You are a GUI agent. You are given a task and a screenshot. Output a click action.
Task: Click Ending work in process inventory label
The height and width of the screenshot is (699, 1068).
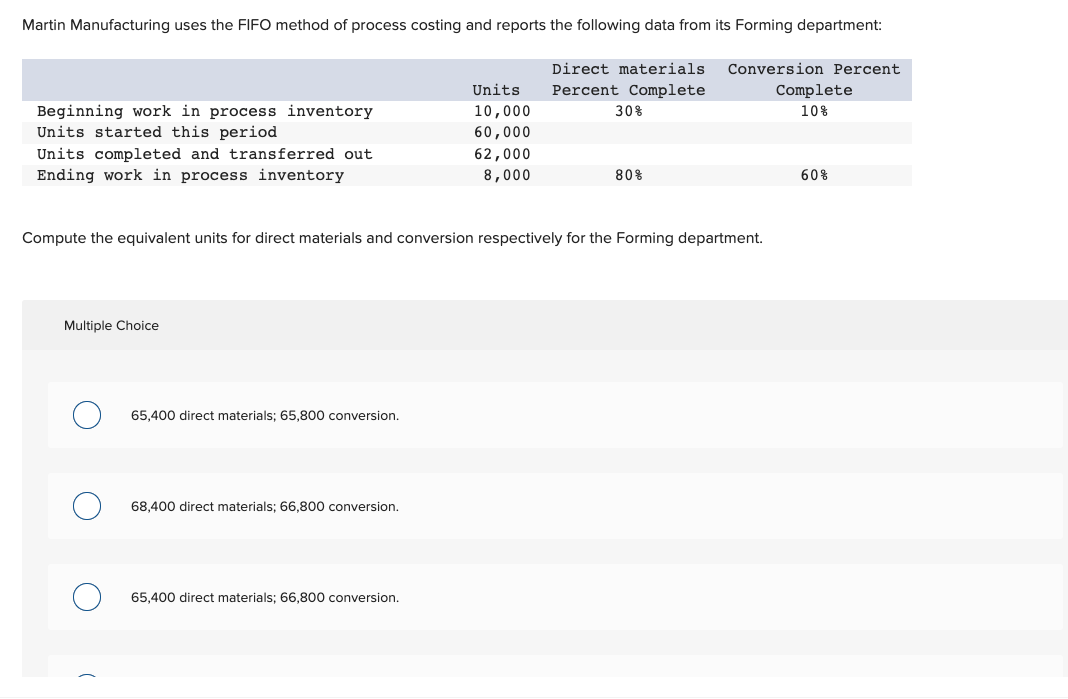(x=190, y=175)
